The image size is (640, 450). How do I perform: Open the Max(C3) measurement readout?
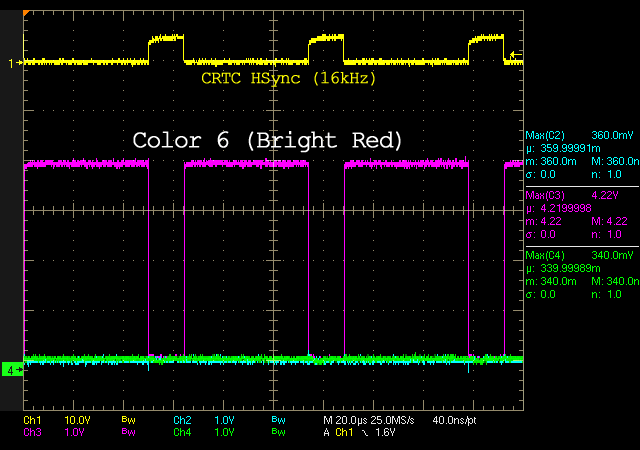[580, 194]
